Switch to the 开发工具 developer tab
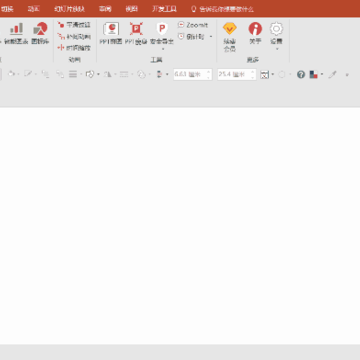The width and height of the screenshot is (360, 360). click(164, 9)
